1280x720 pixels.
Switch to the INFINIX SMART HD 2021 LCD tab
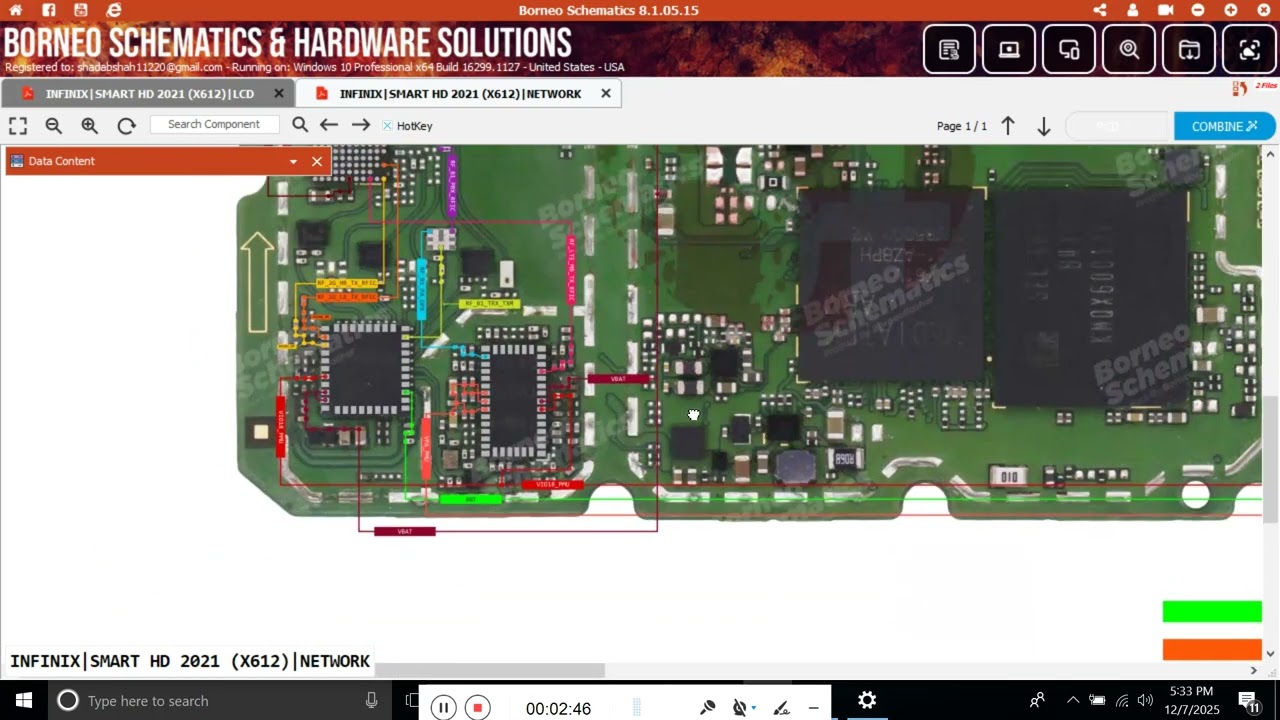(x=149, y=94)
